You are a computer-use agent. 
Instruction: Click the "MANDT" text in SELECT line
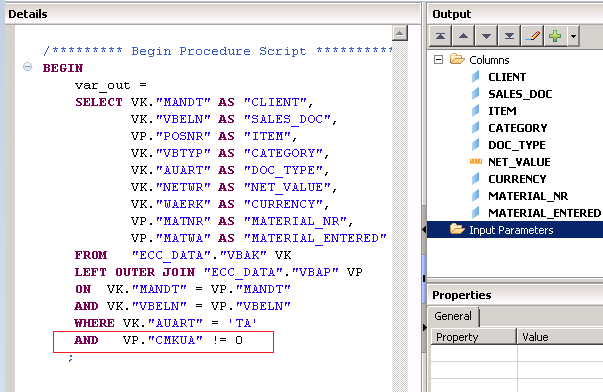tap(183, 102)
